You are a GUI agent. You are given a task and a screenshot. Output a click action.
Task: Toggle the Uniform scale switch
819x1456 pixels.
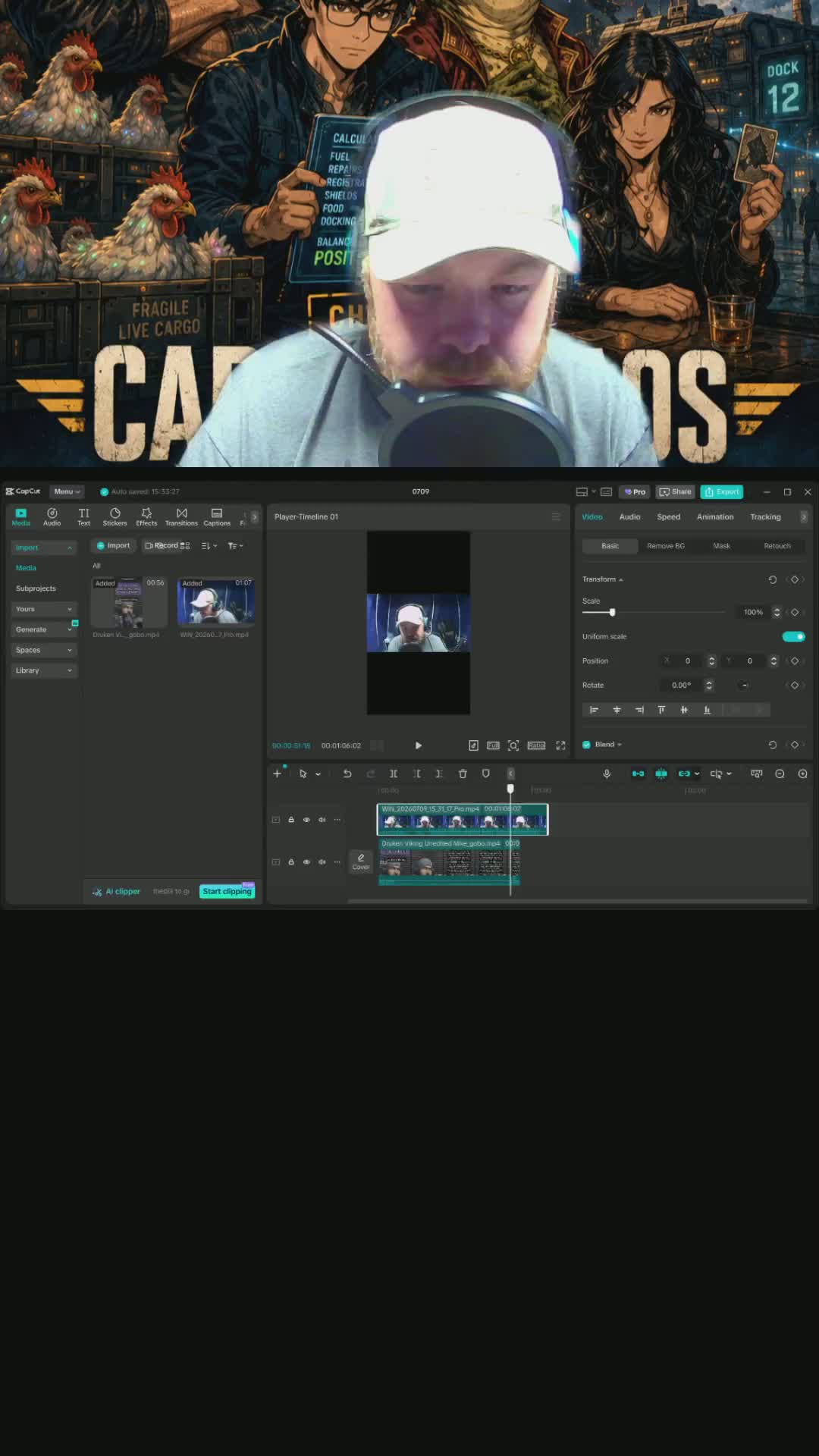click(793, 636)
